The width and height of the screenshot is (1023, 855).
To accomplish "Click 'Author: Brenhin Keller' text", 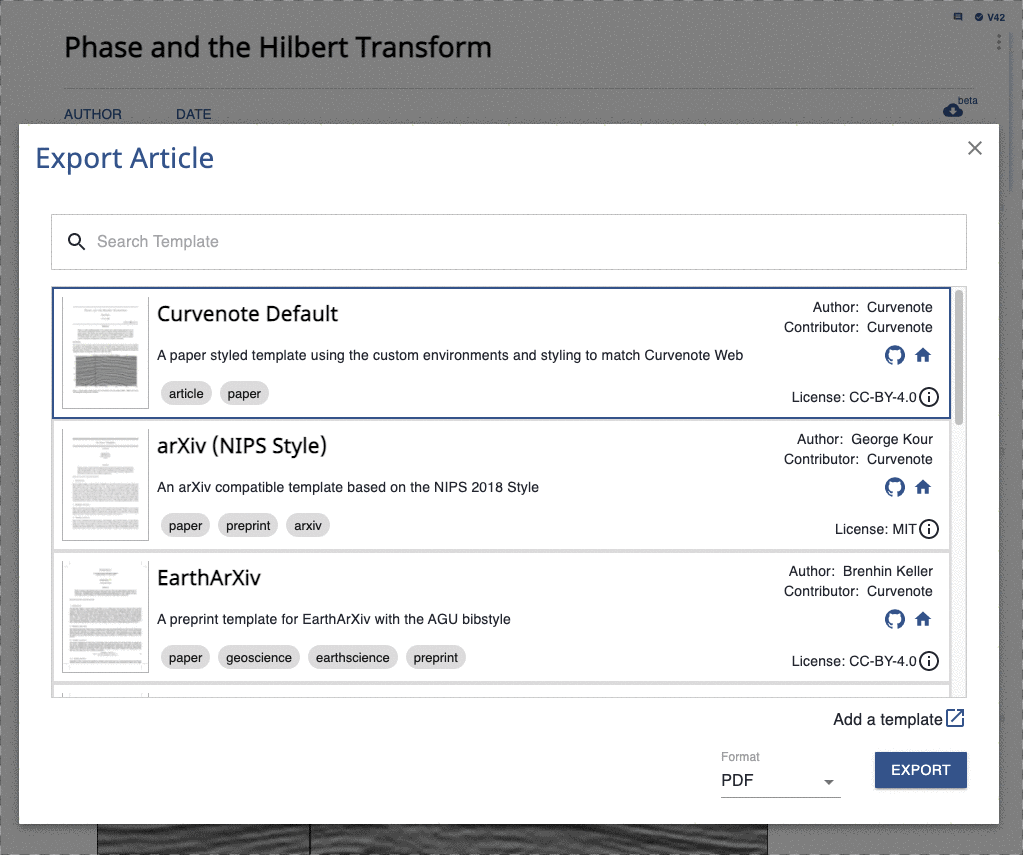I will [x=861, y=571].
